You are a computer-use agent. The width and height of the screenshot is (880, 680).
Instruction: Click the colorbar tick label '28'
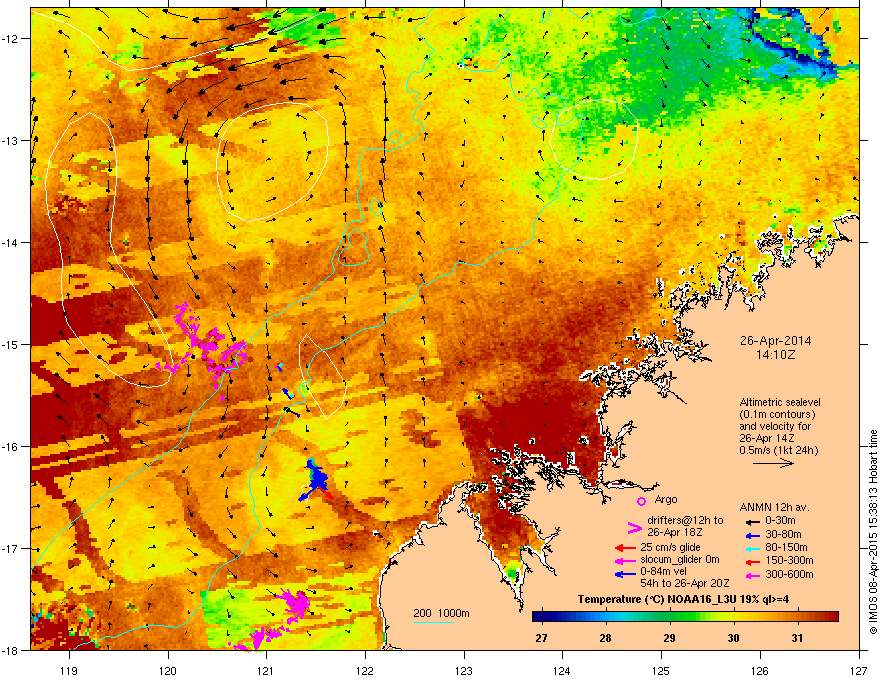pyautogui.click(x=606, y=638)
